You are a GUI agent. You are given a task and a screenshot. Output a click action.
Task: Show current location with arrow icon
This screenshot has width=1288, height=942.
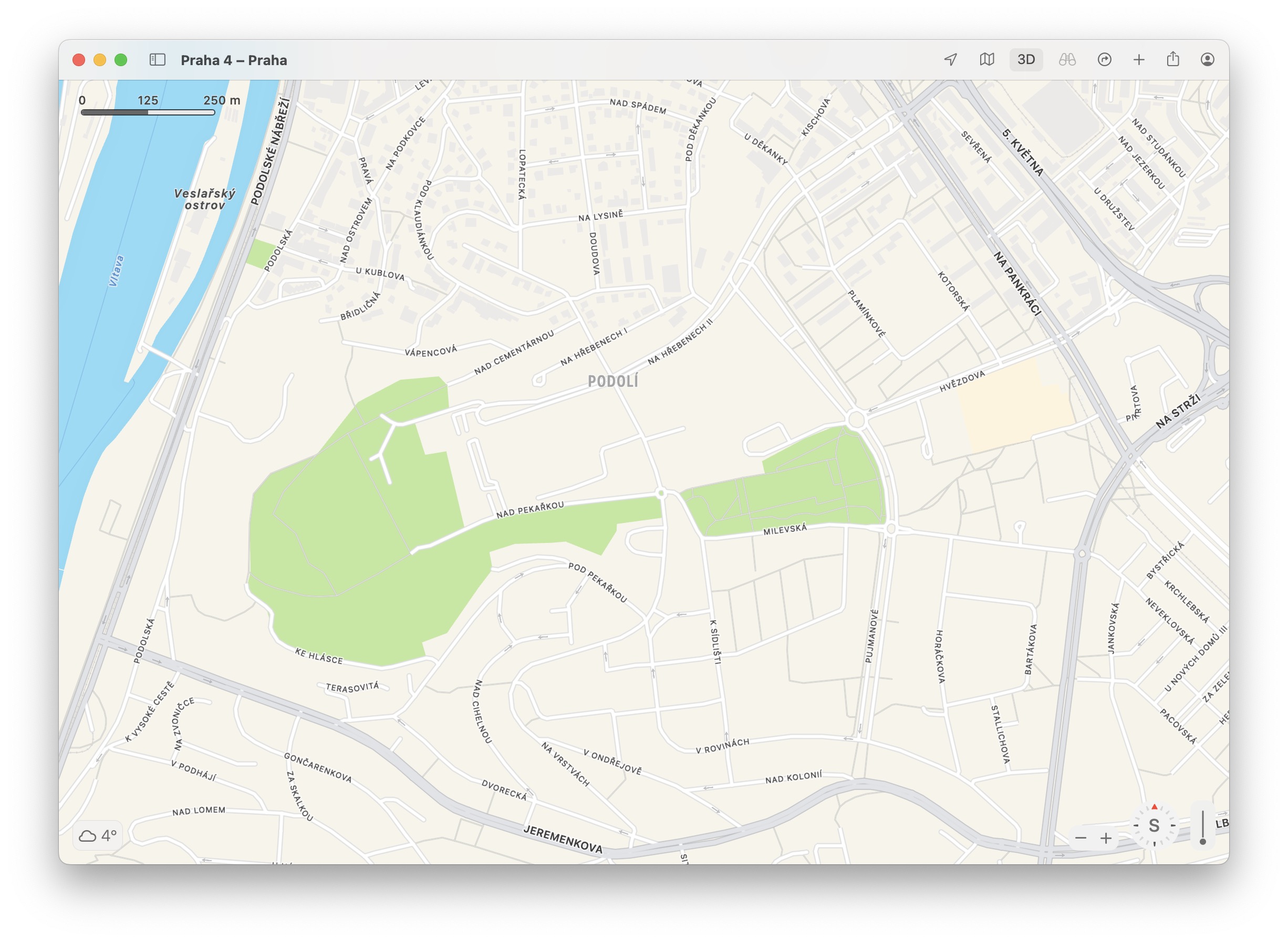[950, 60]
